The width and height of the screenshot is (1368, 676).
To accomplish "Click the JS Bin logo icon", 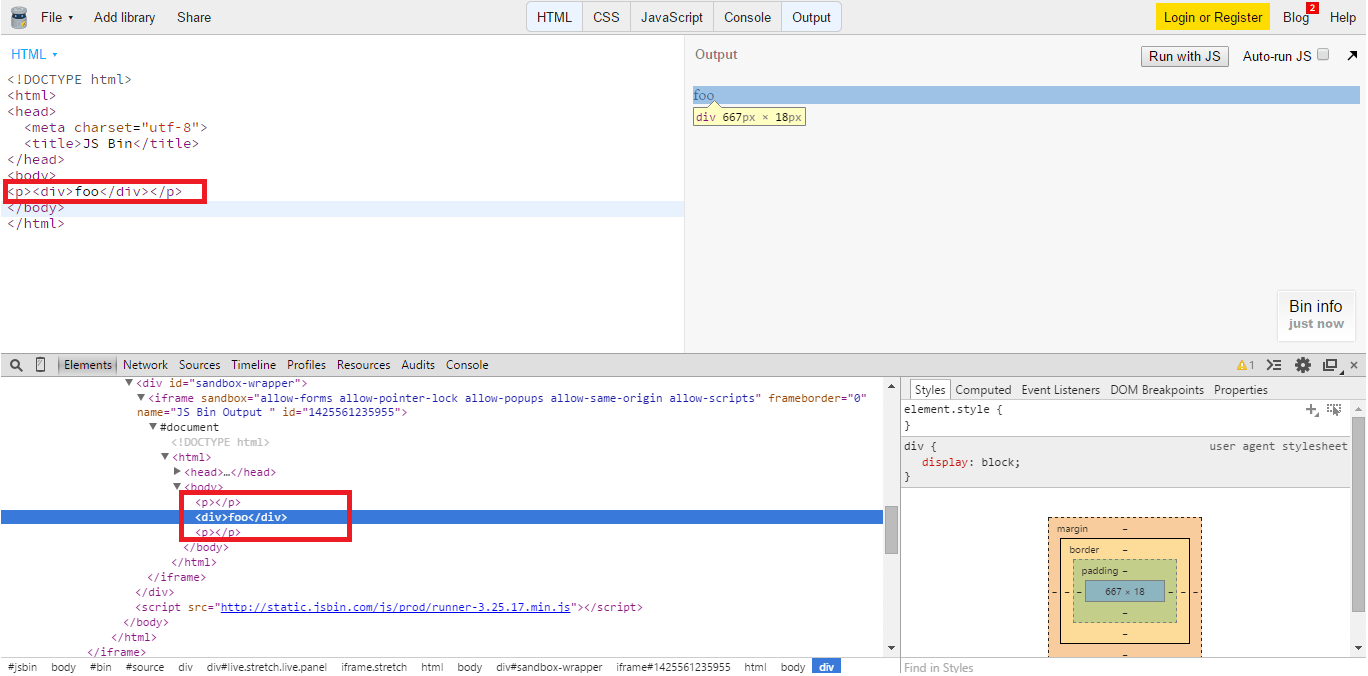I will 17,16.
